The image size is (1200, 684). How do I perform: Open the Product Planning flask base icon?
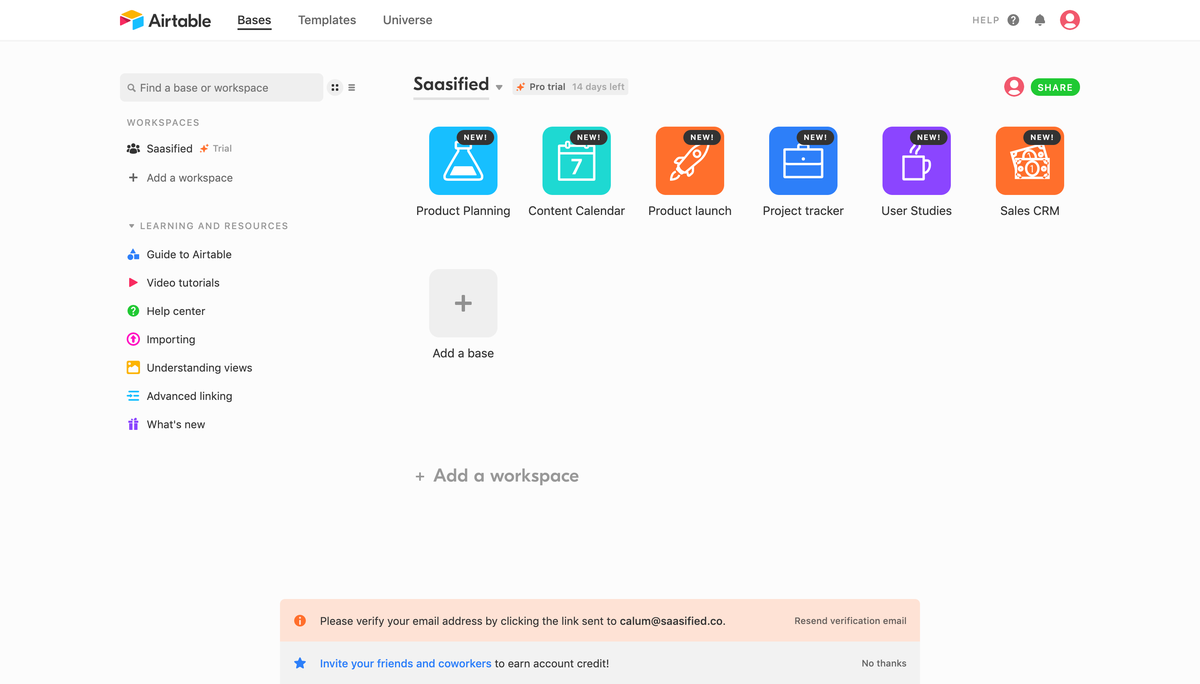pyautogui.click(x=463, y=161)
